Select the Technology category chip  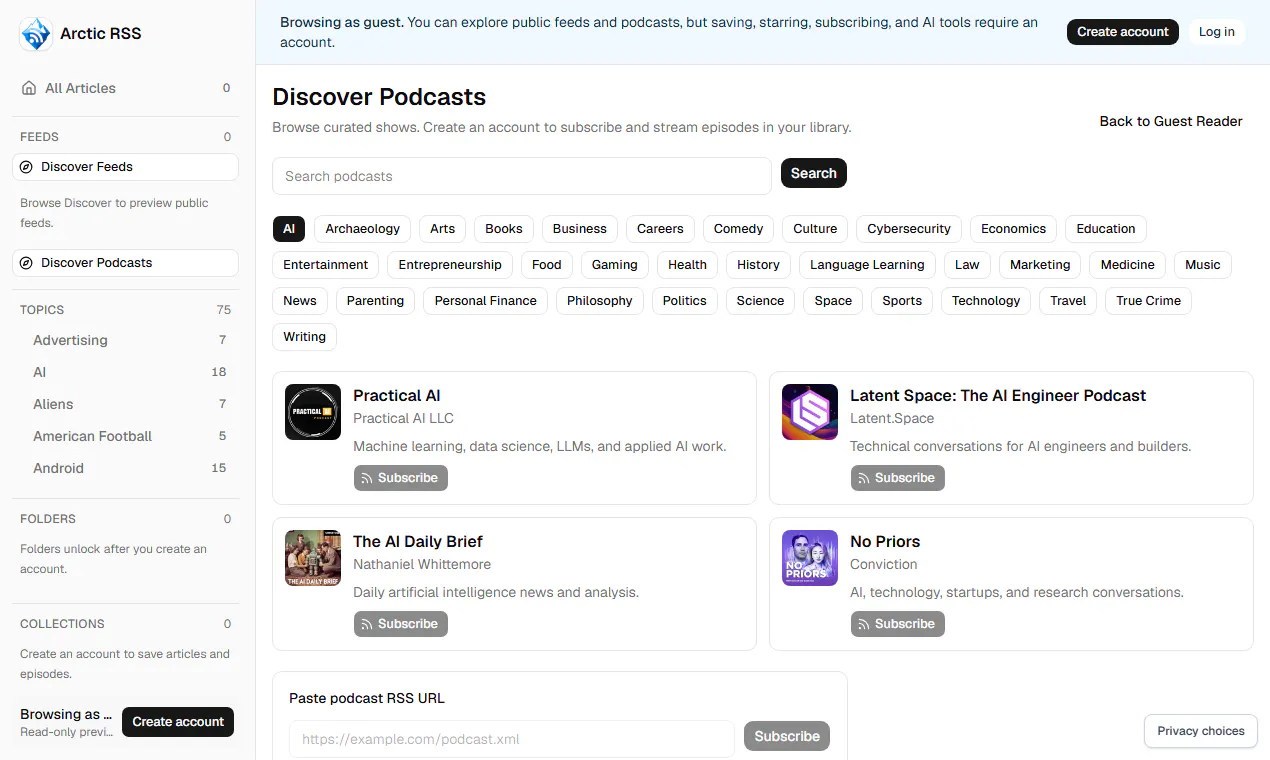point(986,301)
